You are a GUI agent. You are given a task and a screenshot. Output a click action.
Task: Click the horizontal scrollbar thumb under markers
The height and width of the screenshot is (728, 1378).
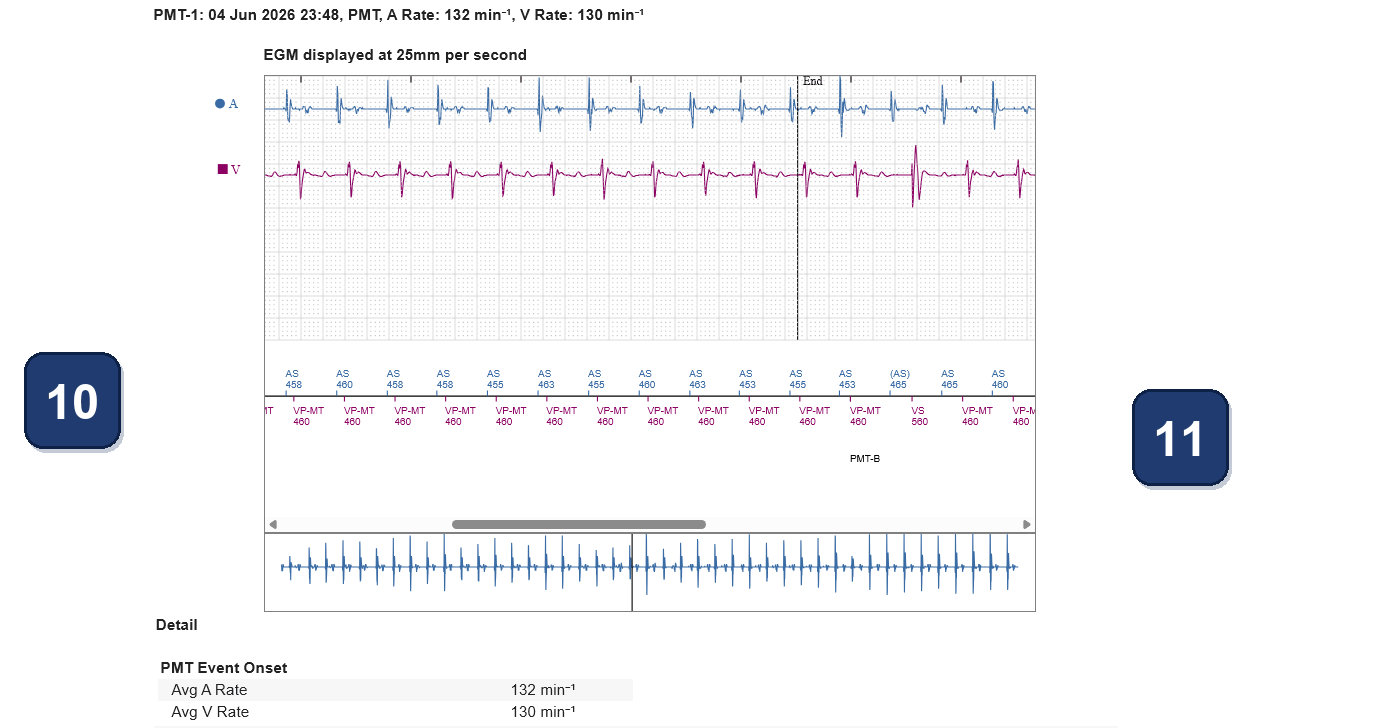(579, 524)
